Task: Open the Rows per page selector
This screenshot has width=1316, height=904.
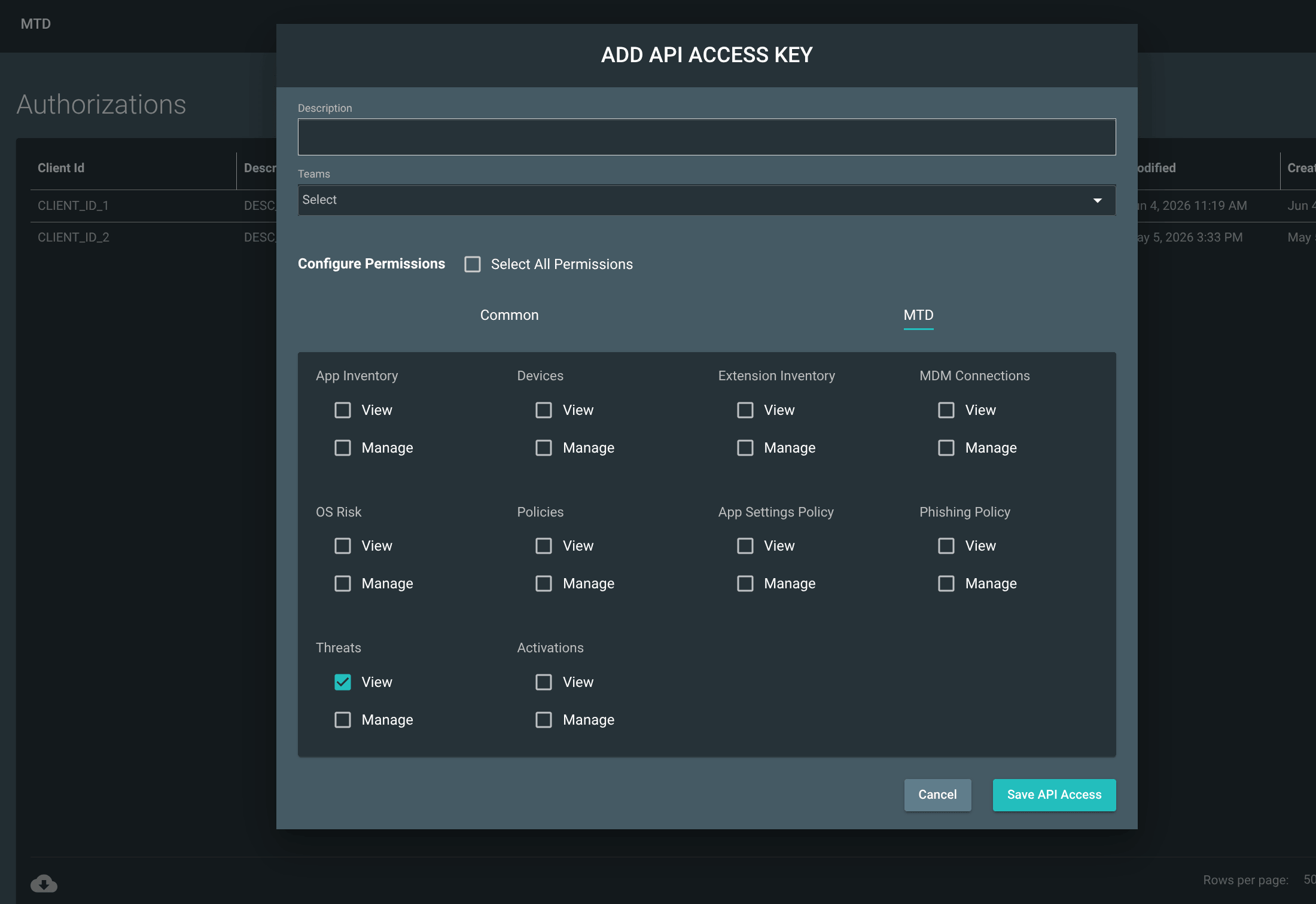Action: click(1309, 879)
